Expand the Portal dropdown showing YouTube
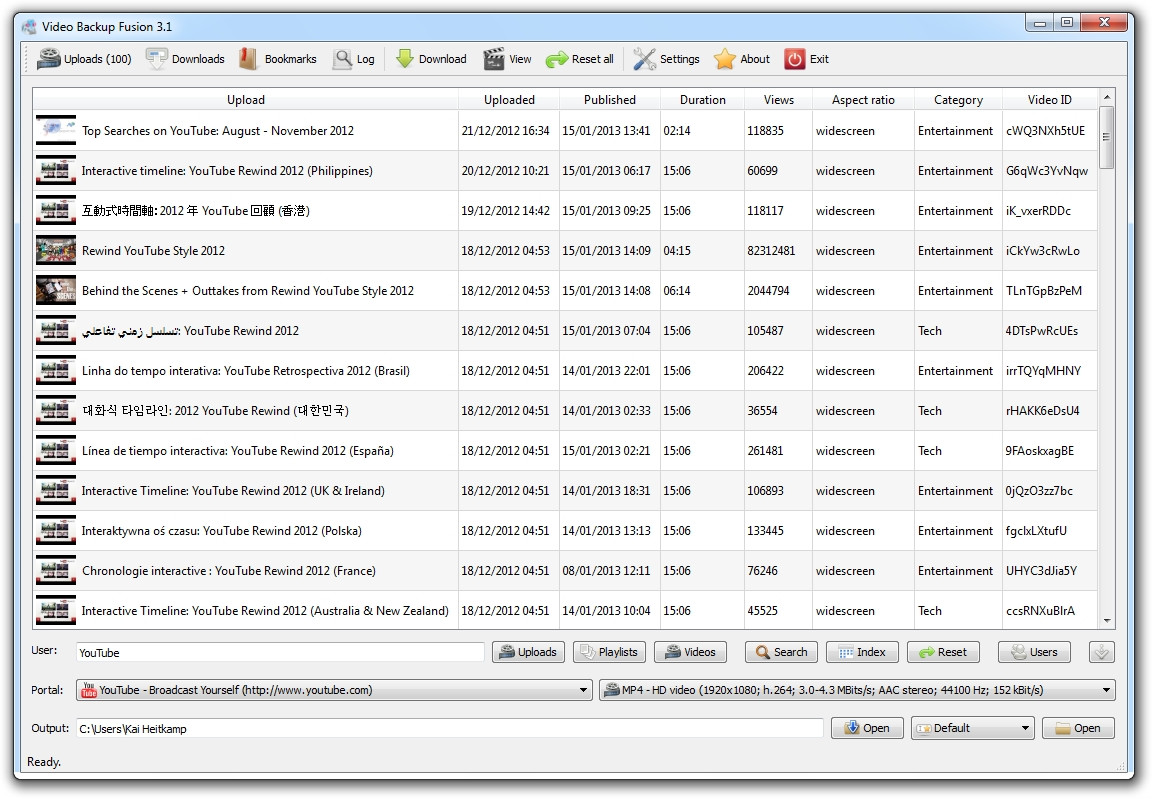This screenshot has height=799, width=1153. click(x=335, y=690)
